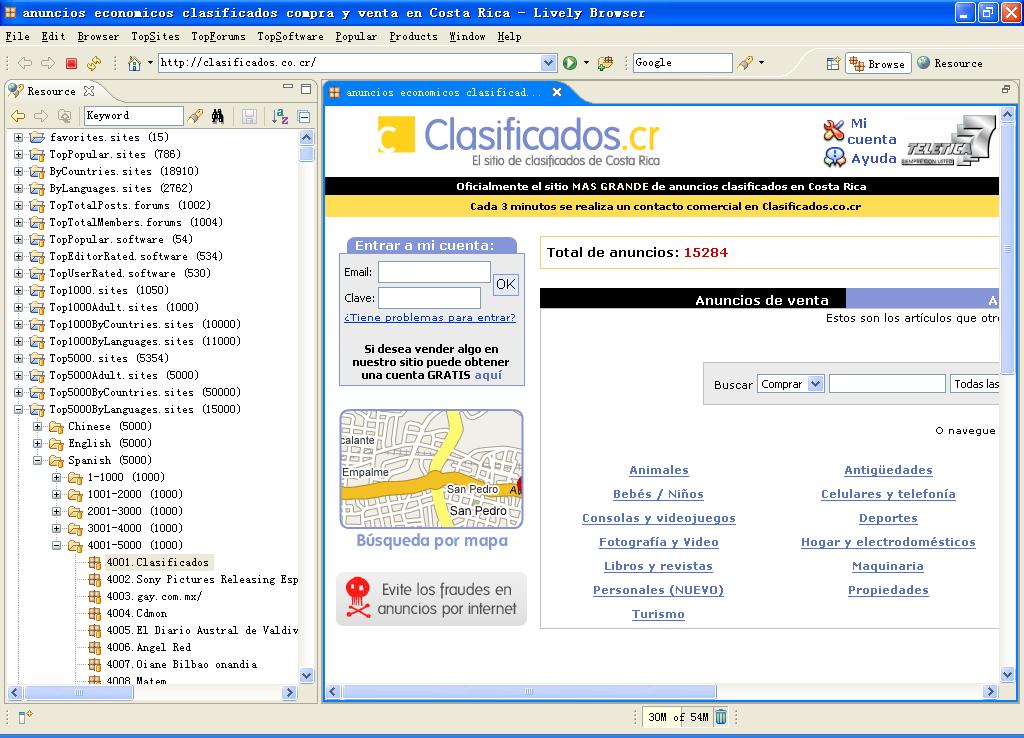Viewport: 1024px width, 738px height.
Task: Click the Open Perspective icon
Action: click(x=833, y=63)
